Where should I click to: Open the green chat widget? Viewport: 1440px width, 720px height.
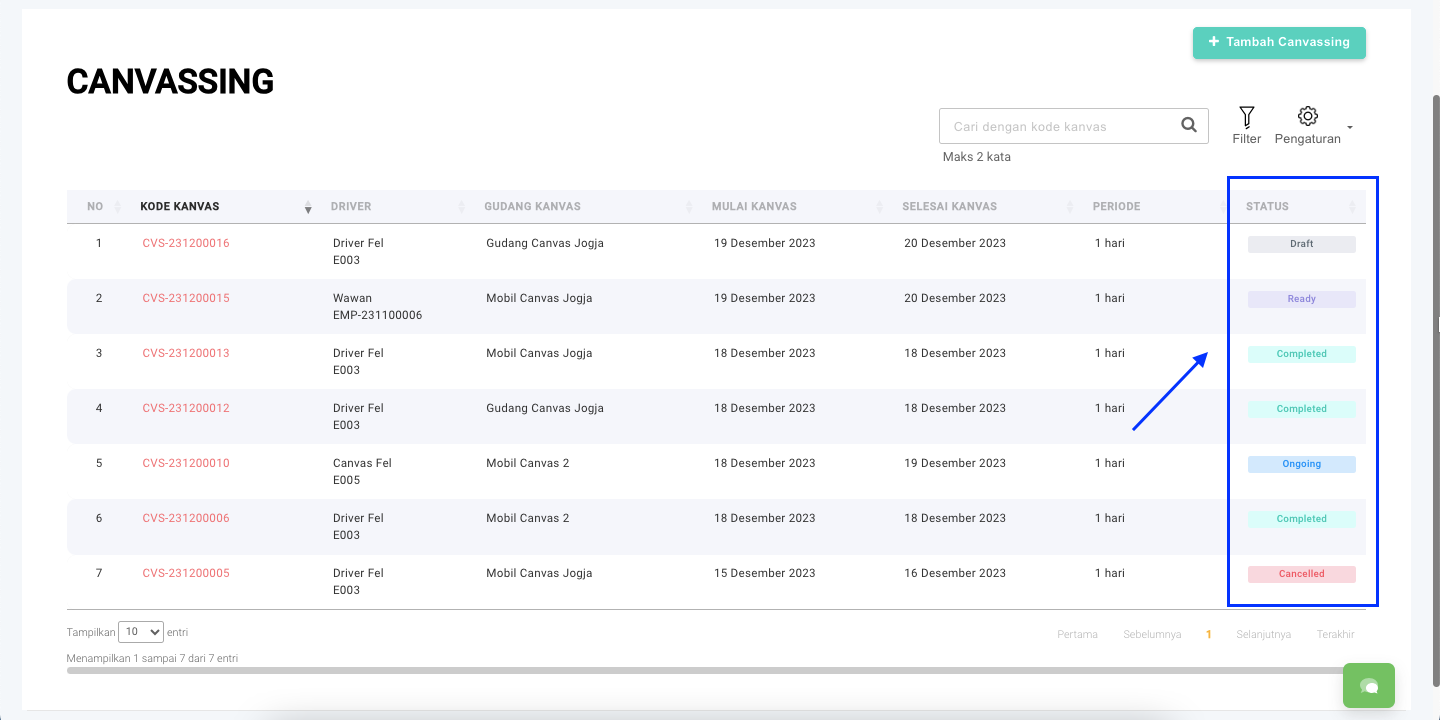(1368, 686)
